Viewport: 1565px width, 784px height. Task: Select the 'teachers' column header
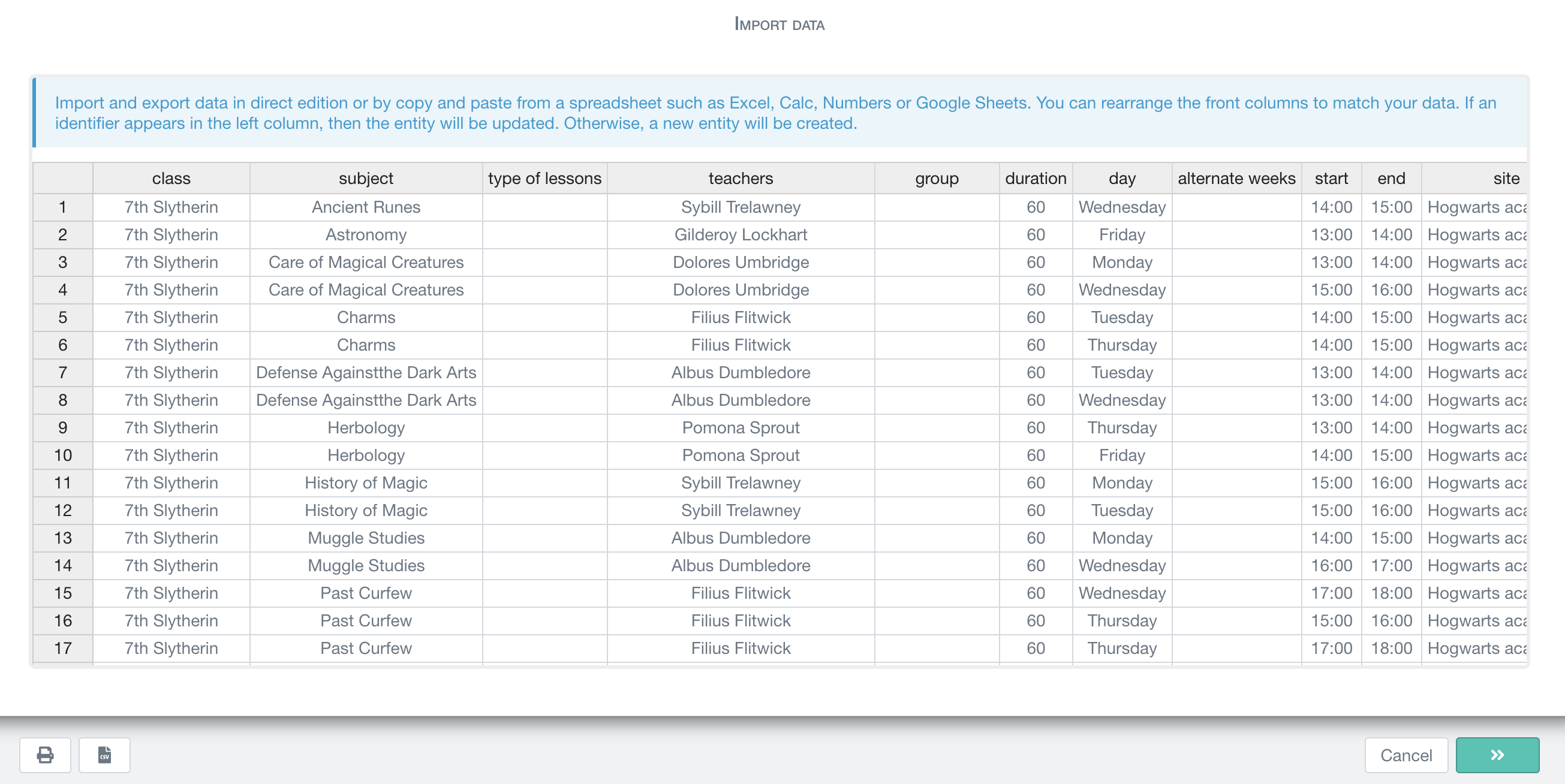[741, 178]
